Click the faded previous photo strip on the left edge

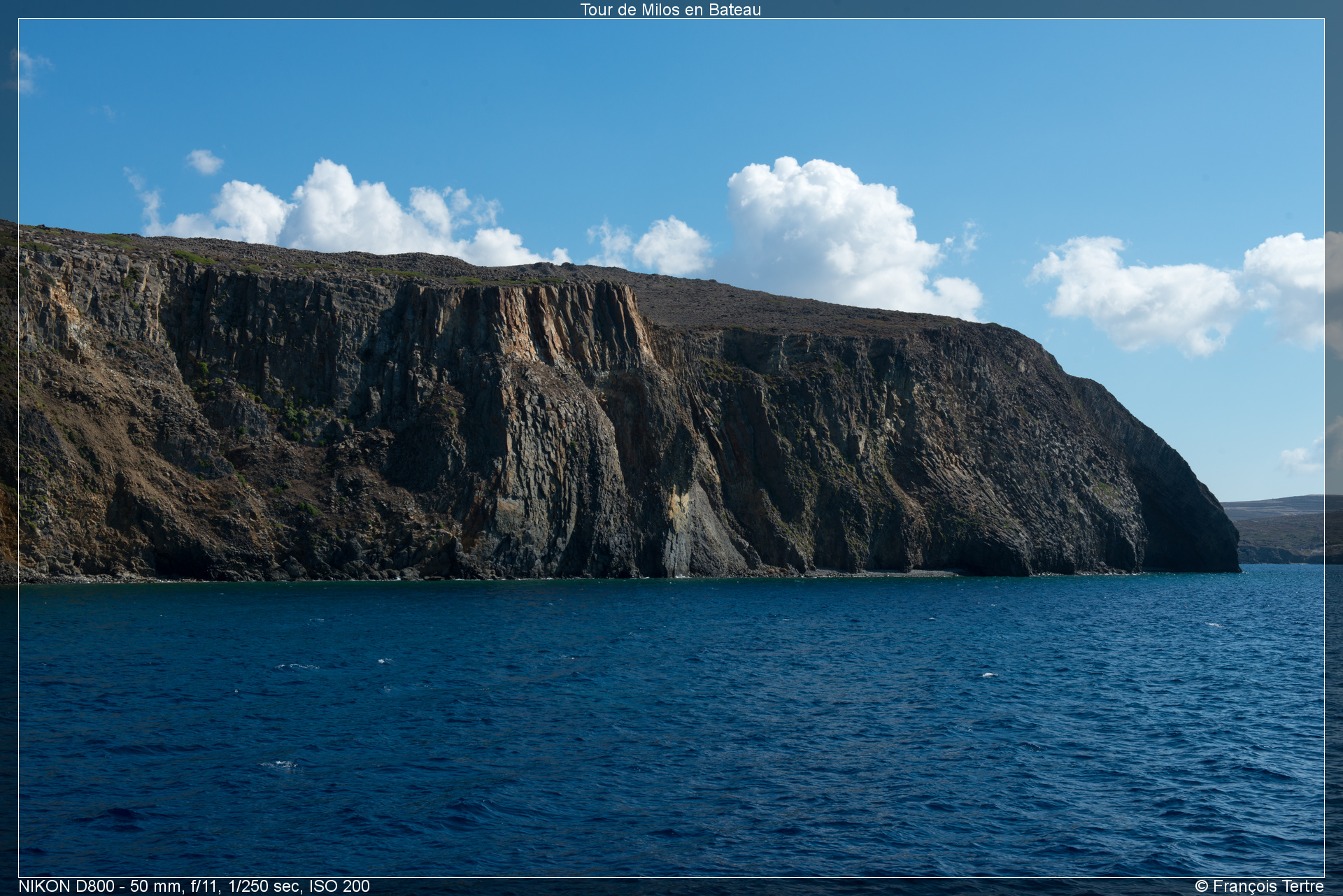pyautogui.click(x=9, y=448)
